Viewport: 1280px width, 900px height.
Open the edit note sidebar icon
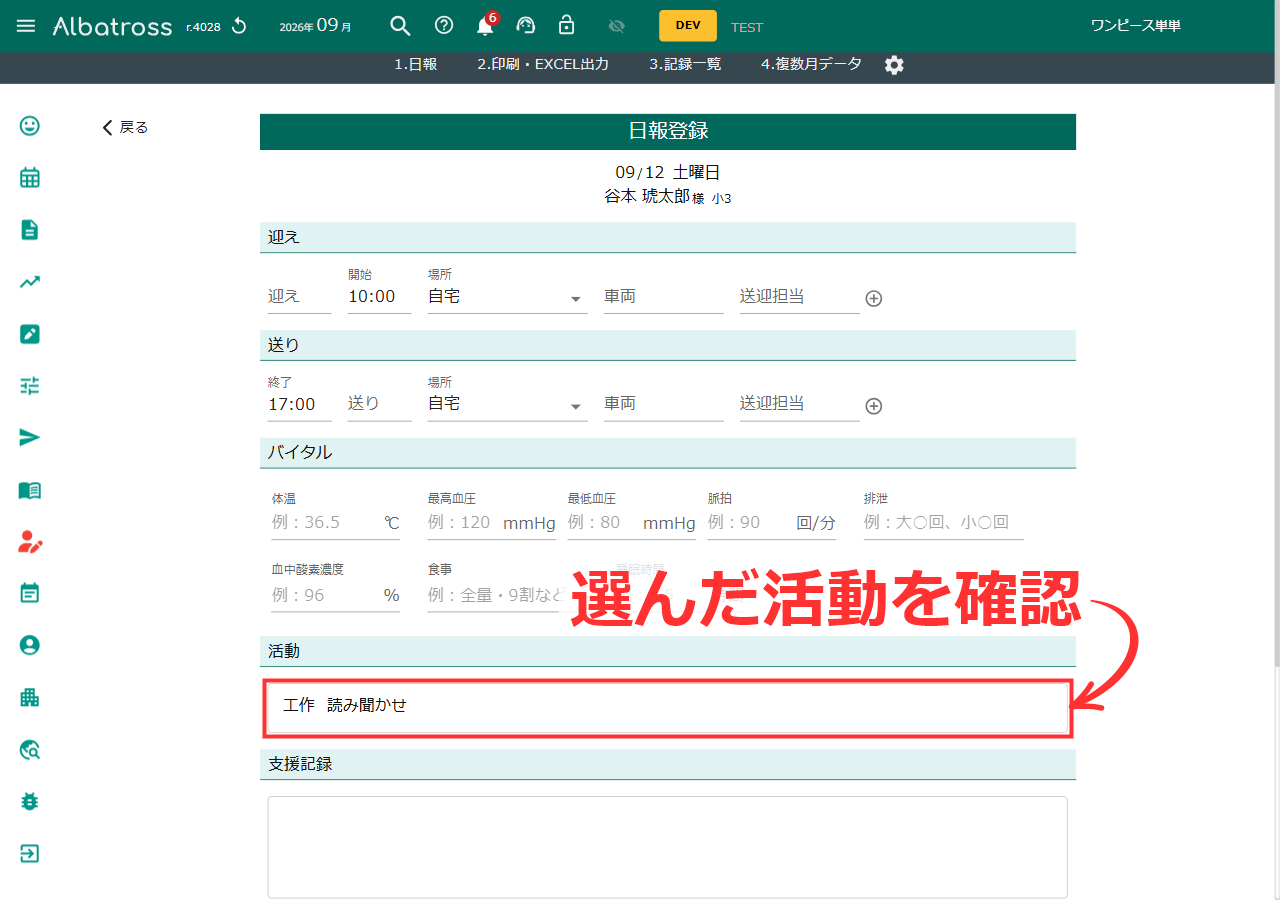coord(30,334)
